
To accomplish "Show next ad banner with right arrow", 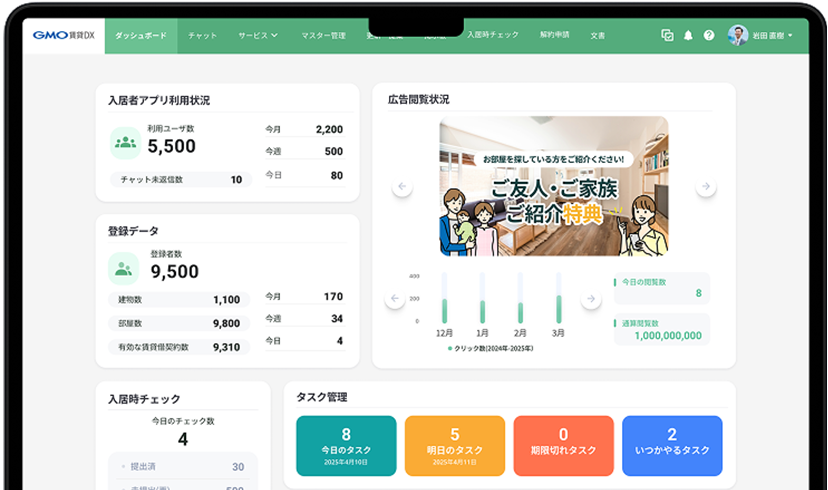I will coord(706,187).
